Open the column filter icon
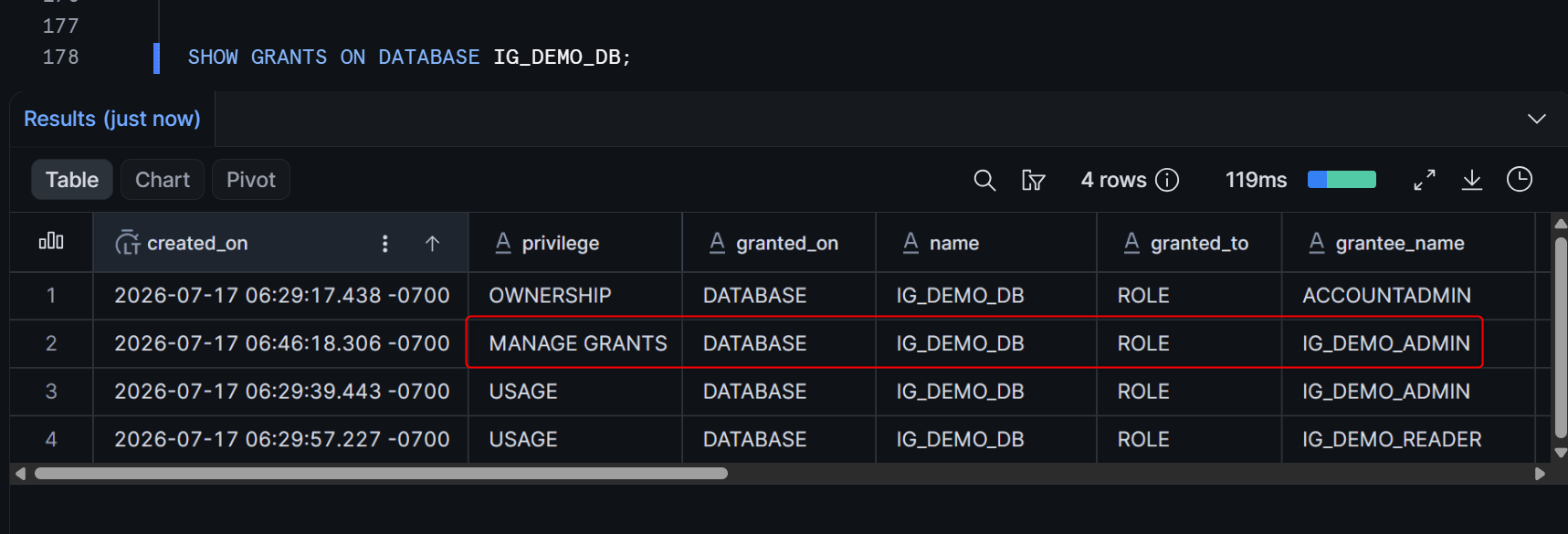Viewport: 1568px width, 534px height. point(1033,180)
